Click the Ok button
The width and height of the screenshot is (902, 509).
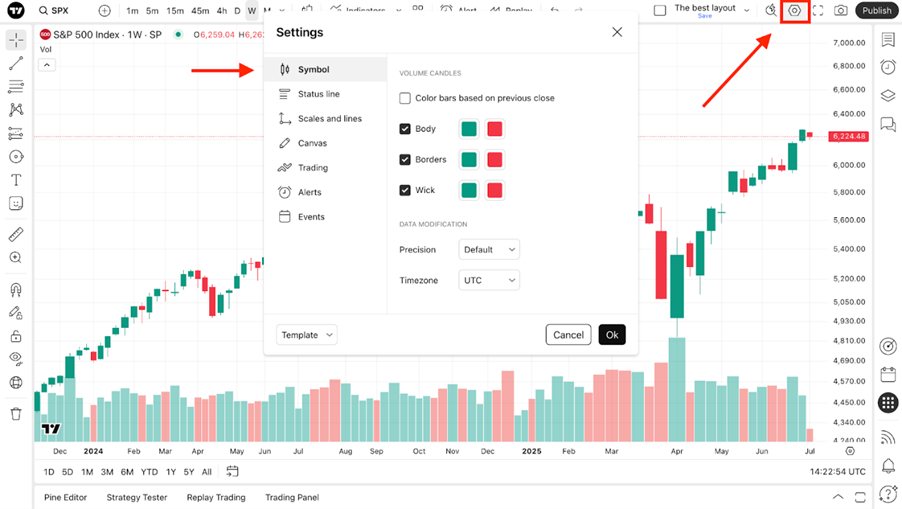(612, 335)
